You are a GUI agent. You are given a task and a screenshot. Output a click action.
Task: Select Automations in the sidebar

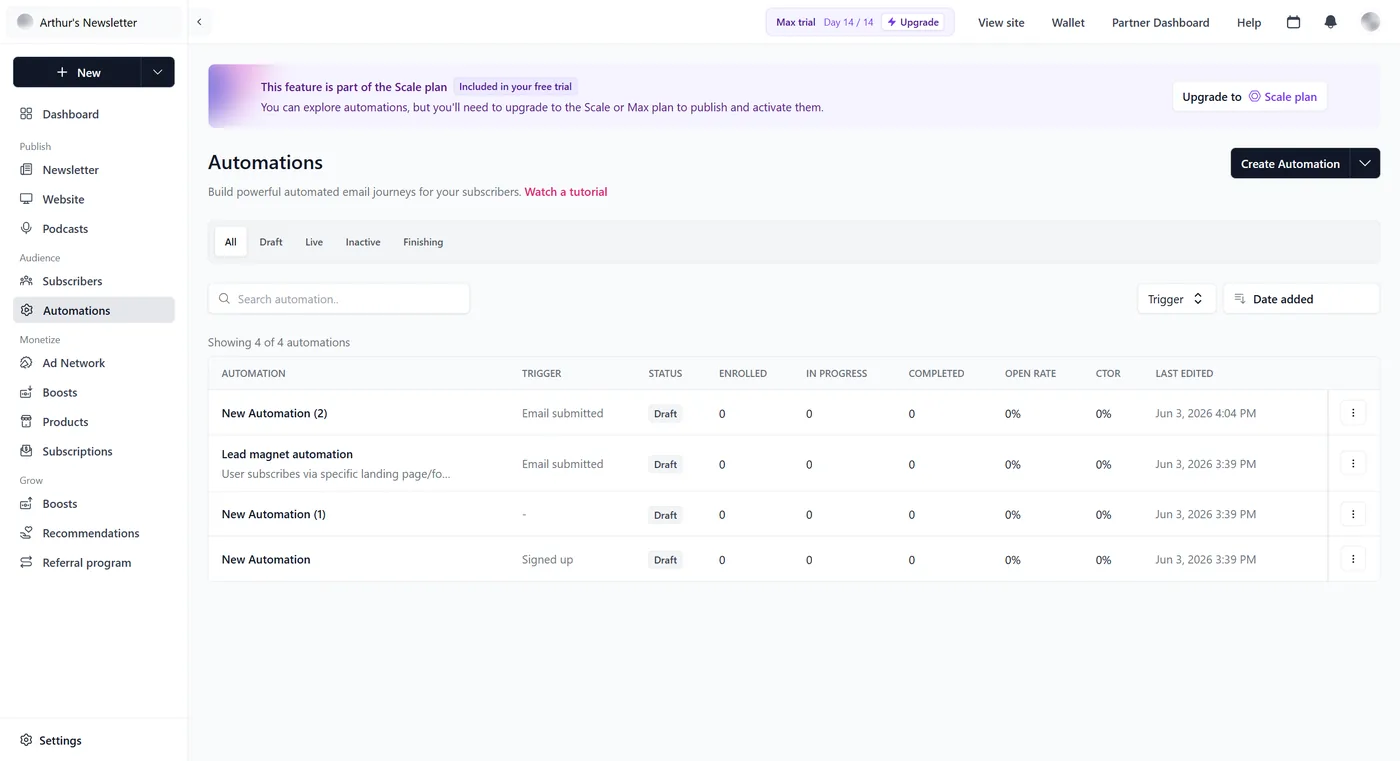[93, 310]
